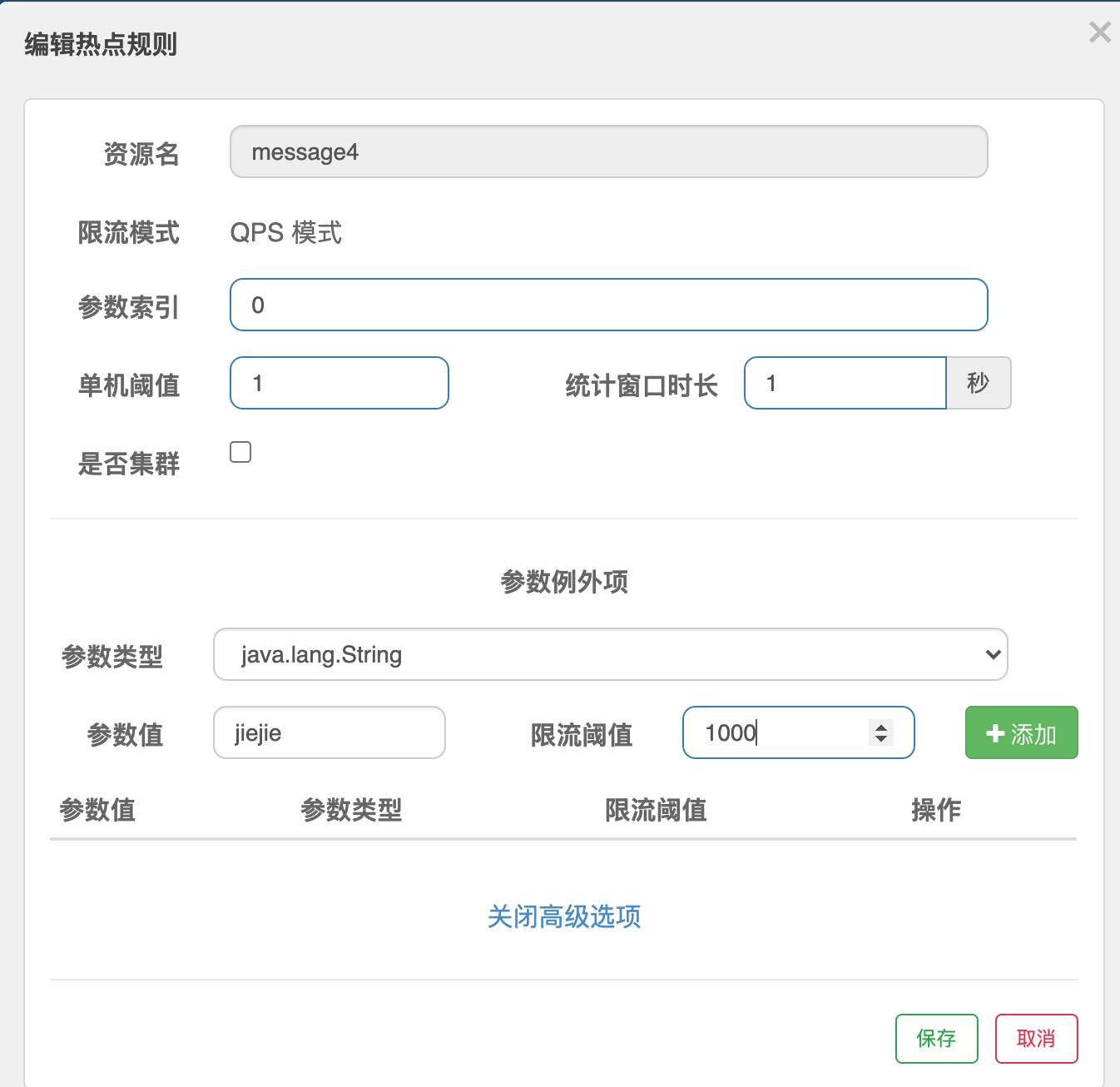Click the plus icon on the 添加 button
This screenshot has width=1120, height=1087.
[995, 733]
